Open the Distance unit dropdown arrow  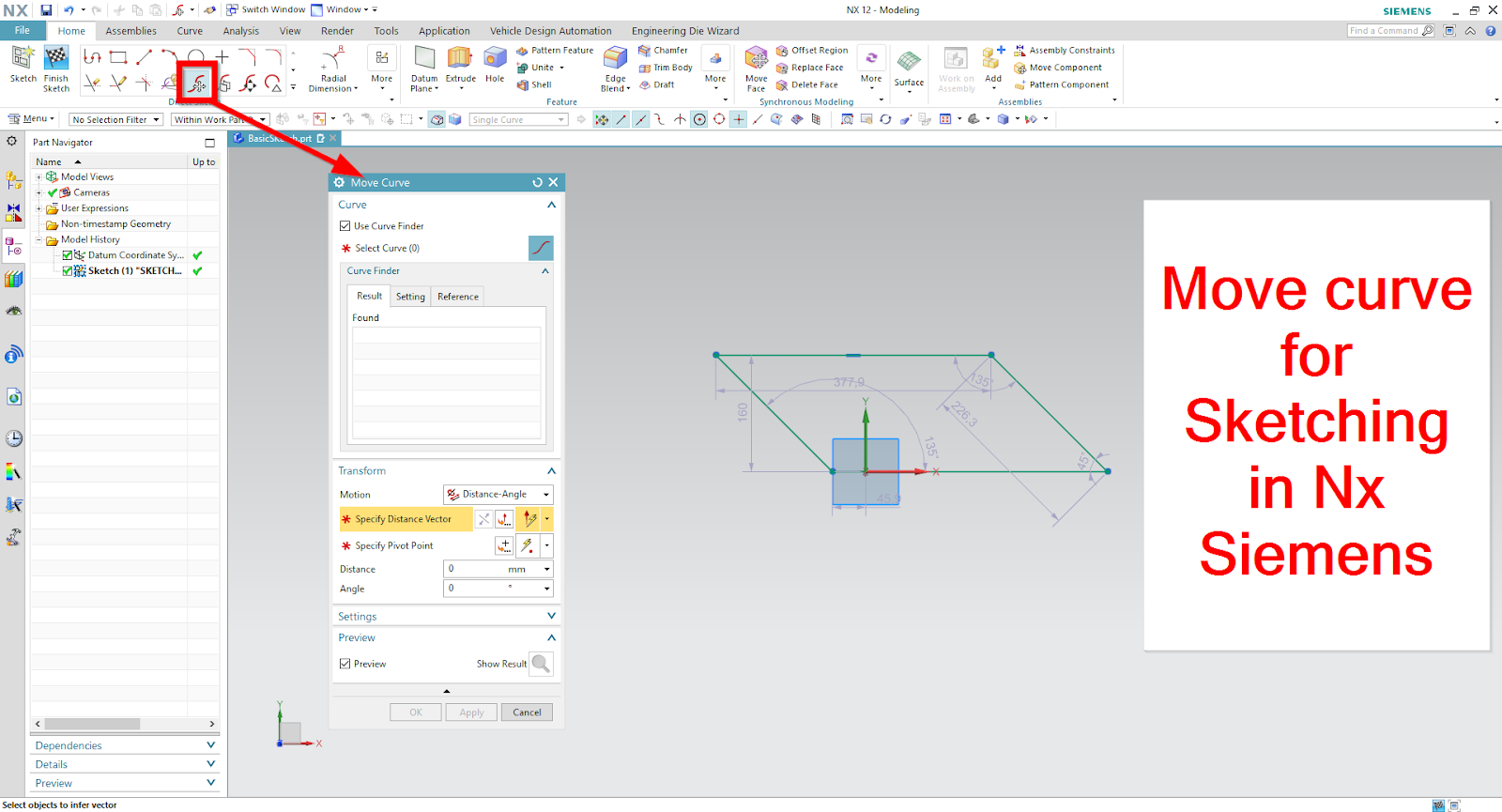point(546,569)
